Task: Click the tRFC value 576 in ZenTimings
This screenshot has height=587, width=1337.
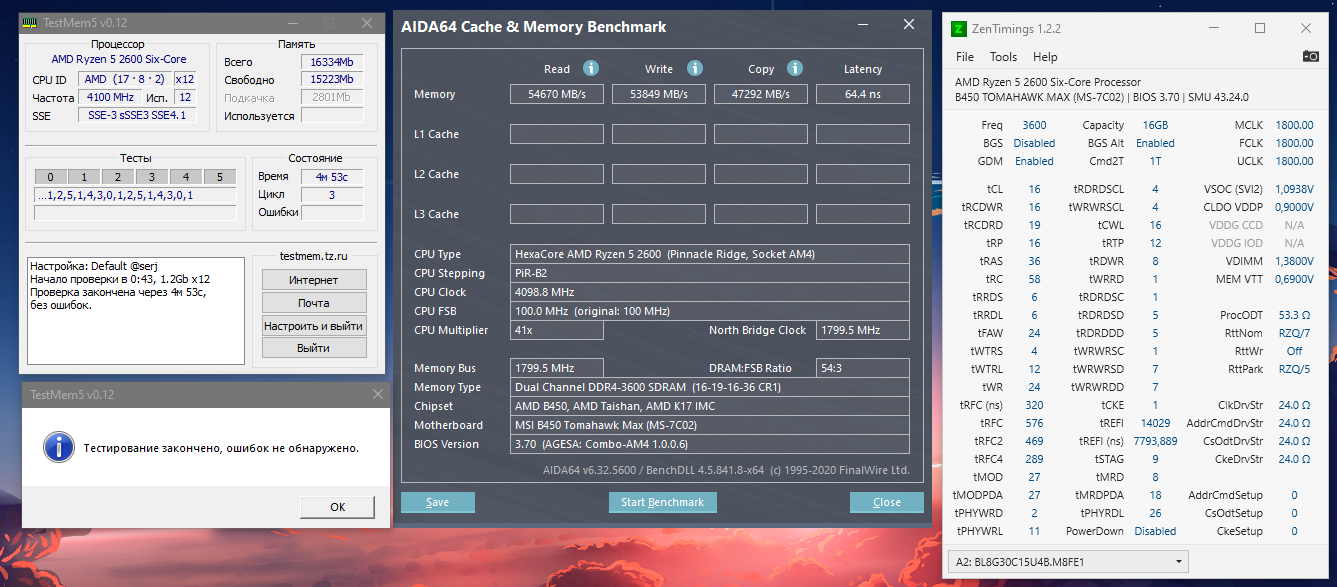Action: point(1034,423)
